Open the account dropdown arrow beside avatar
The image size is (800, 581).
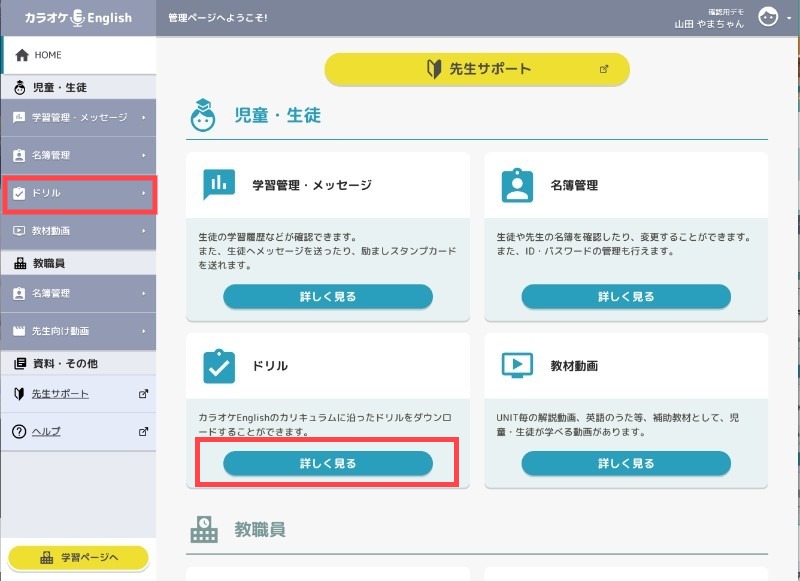pyautogui.click(x=789, y=18)
